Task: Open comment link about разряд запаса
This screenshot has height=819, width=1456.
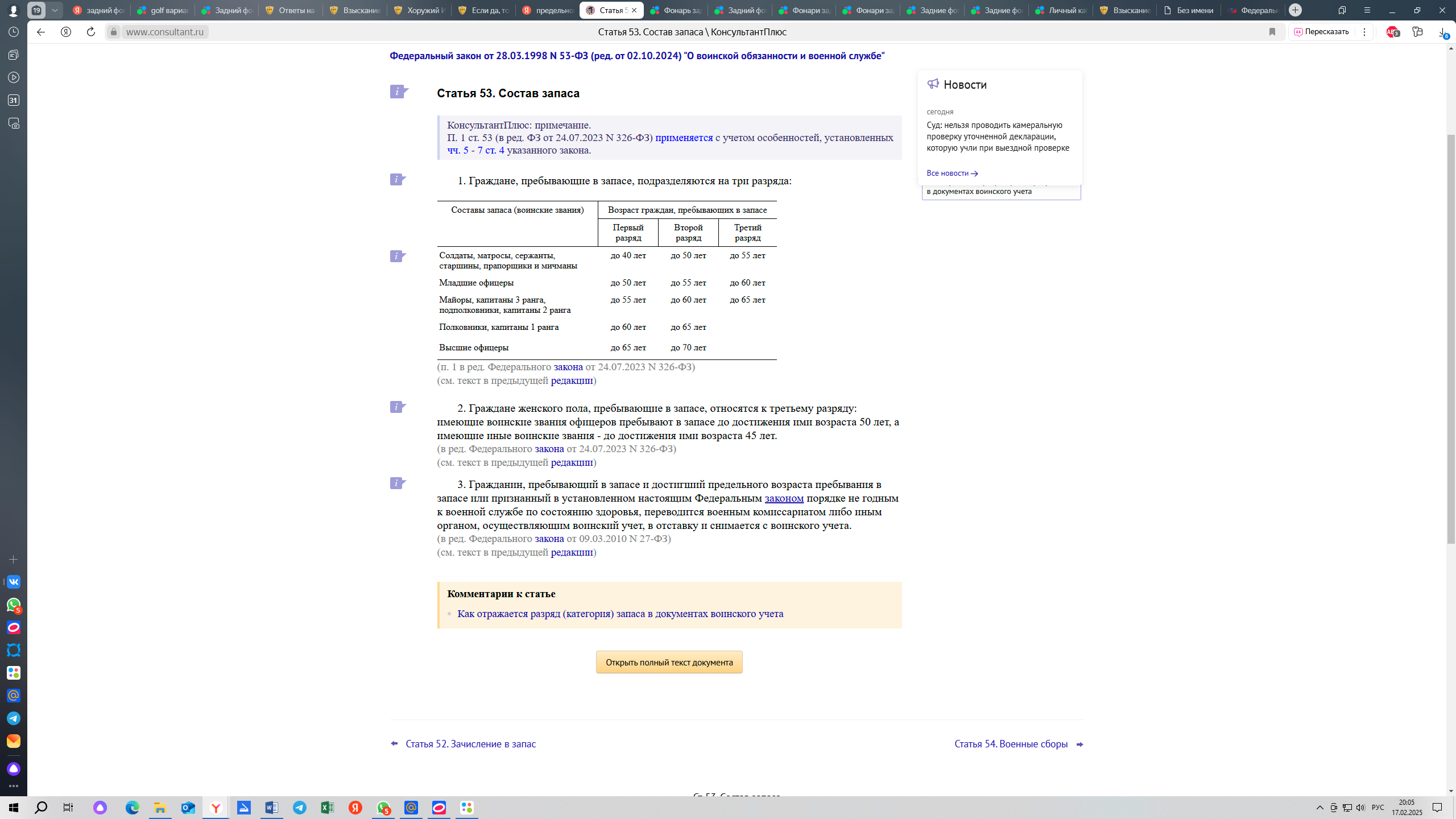Action: pos(620,614)
